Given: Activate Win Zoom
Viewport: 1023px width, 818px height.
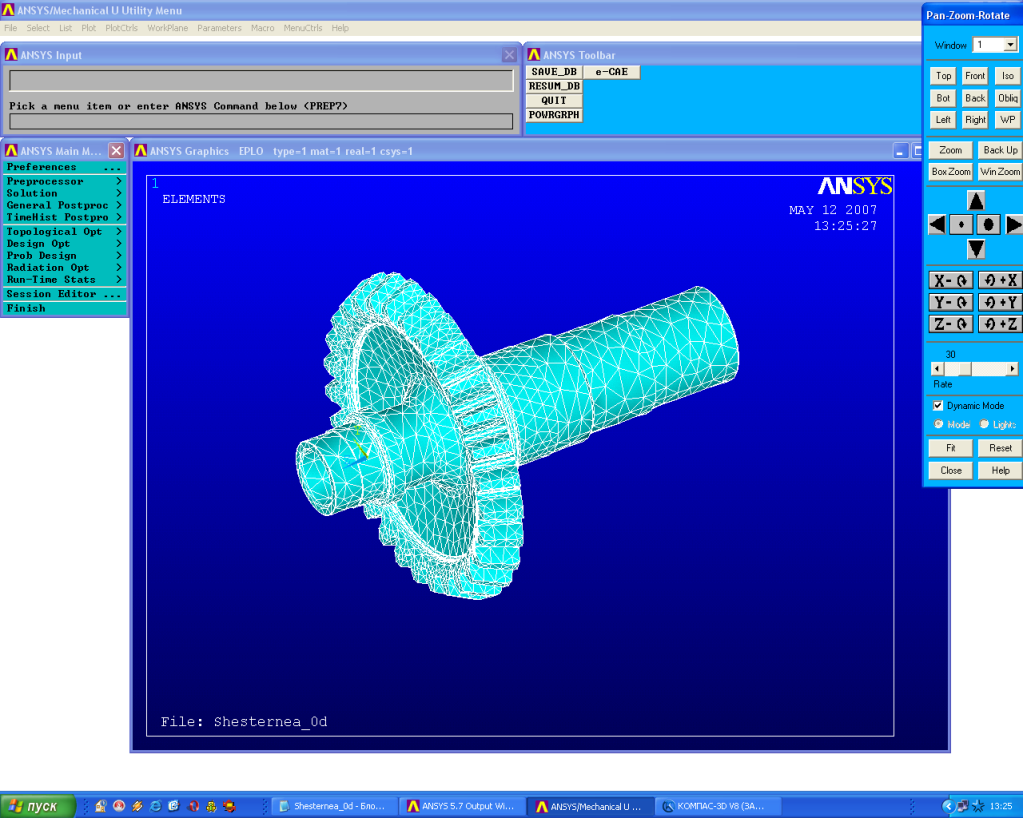Looking at the screenshot, I should 1000,172.
